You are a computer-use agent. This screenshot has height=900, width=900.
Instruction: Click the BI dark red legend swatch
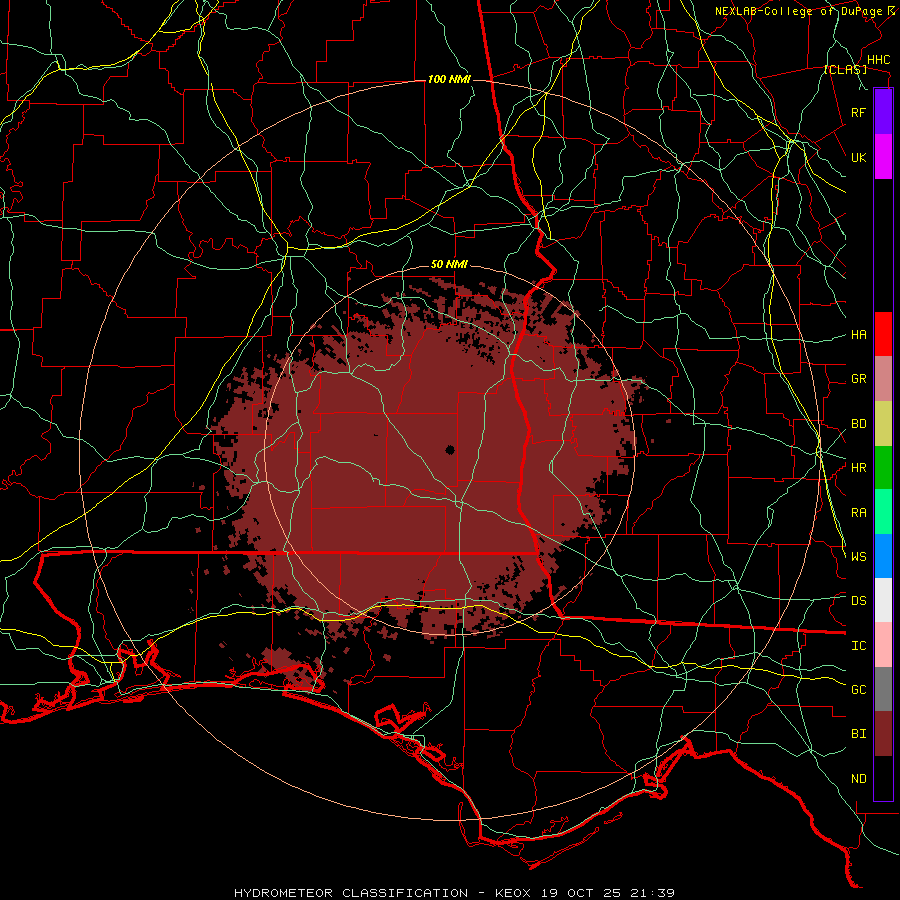click(883, 734)
